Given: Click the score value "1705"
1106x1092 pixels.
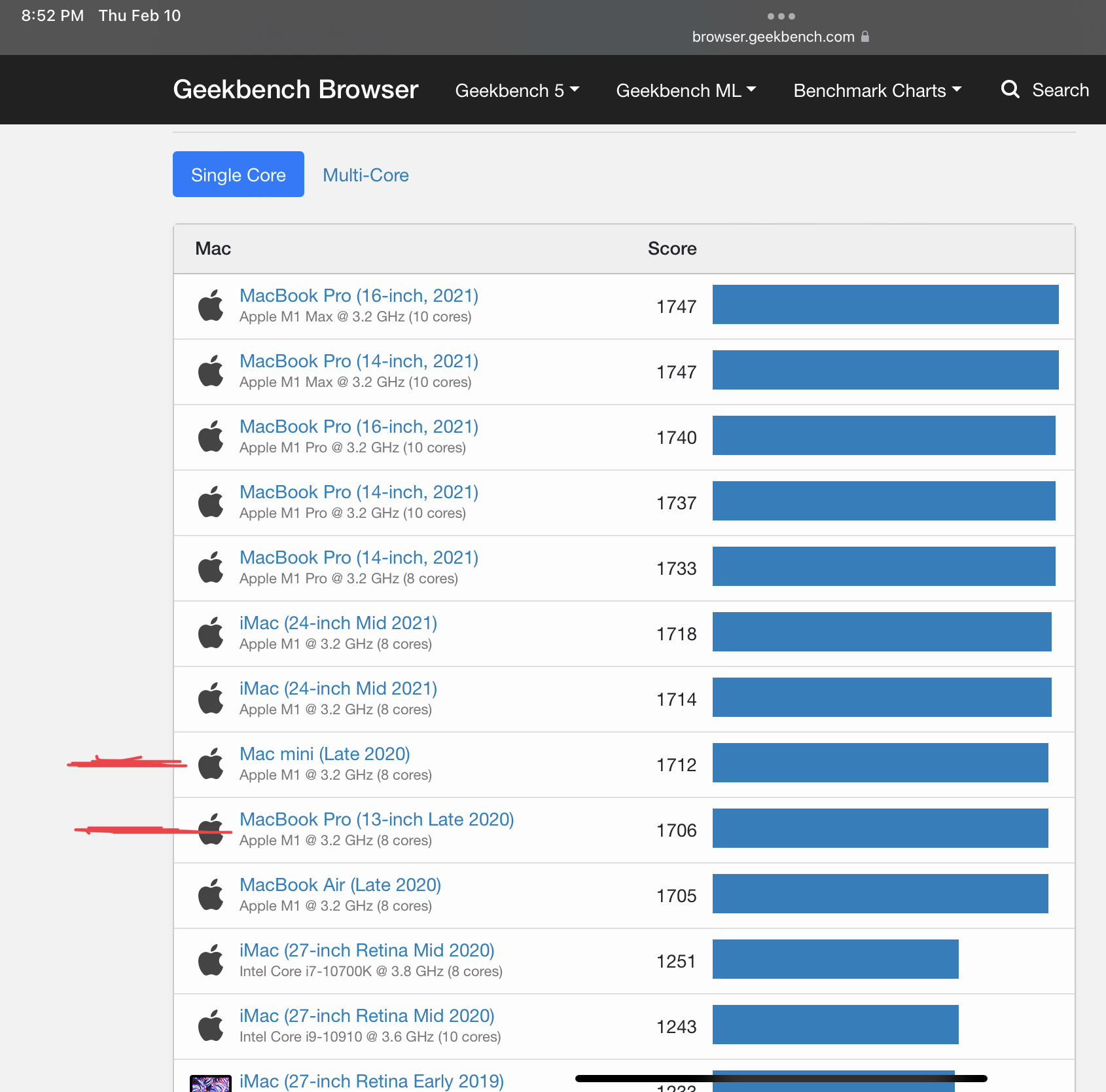Looking at the screenshot, I should pos(677,896).
